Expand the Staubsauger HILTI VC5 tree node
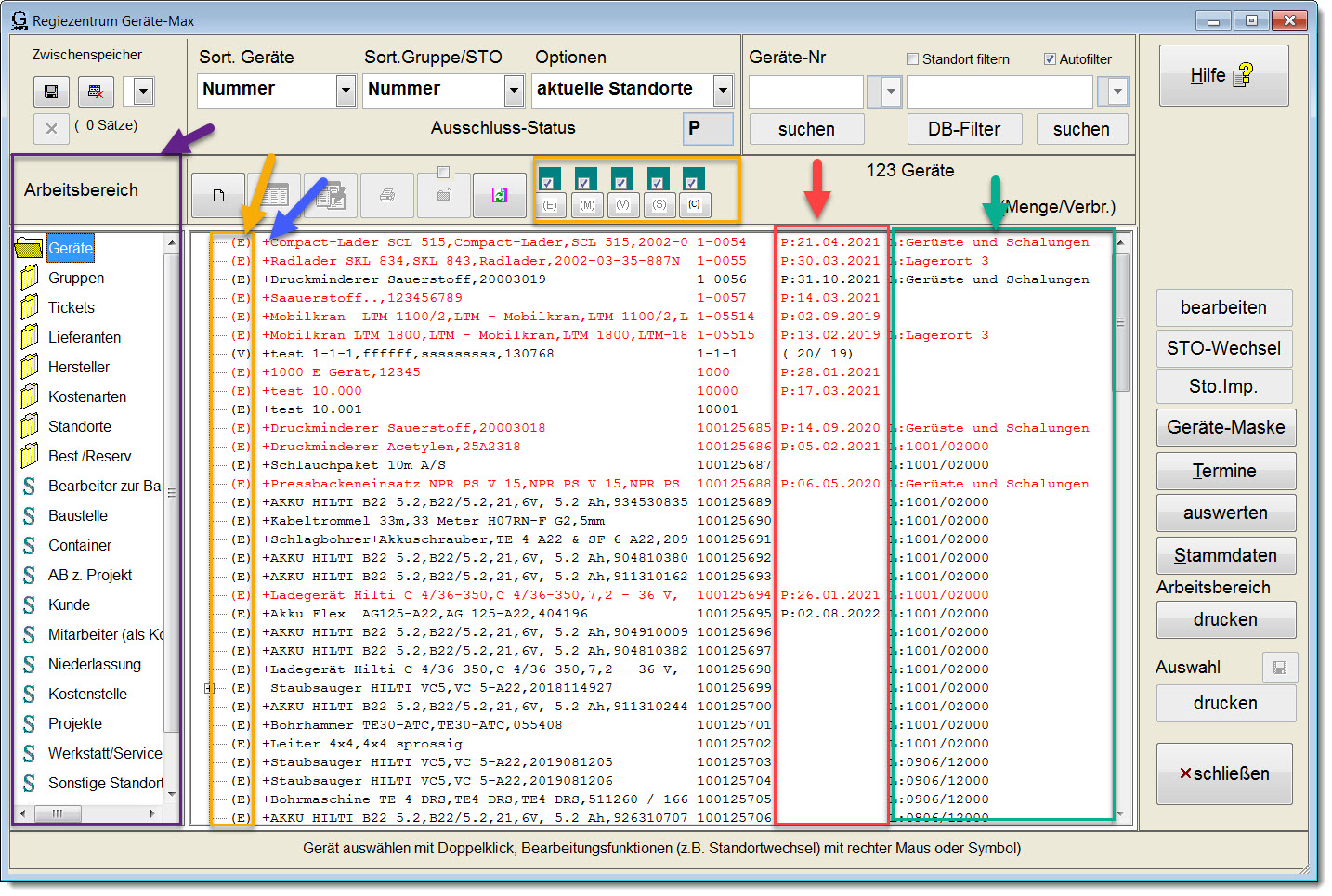The width and height of the screenshot is (1332, 896). (209, 688)
